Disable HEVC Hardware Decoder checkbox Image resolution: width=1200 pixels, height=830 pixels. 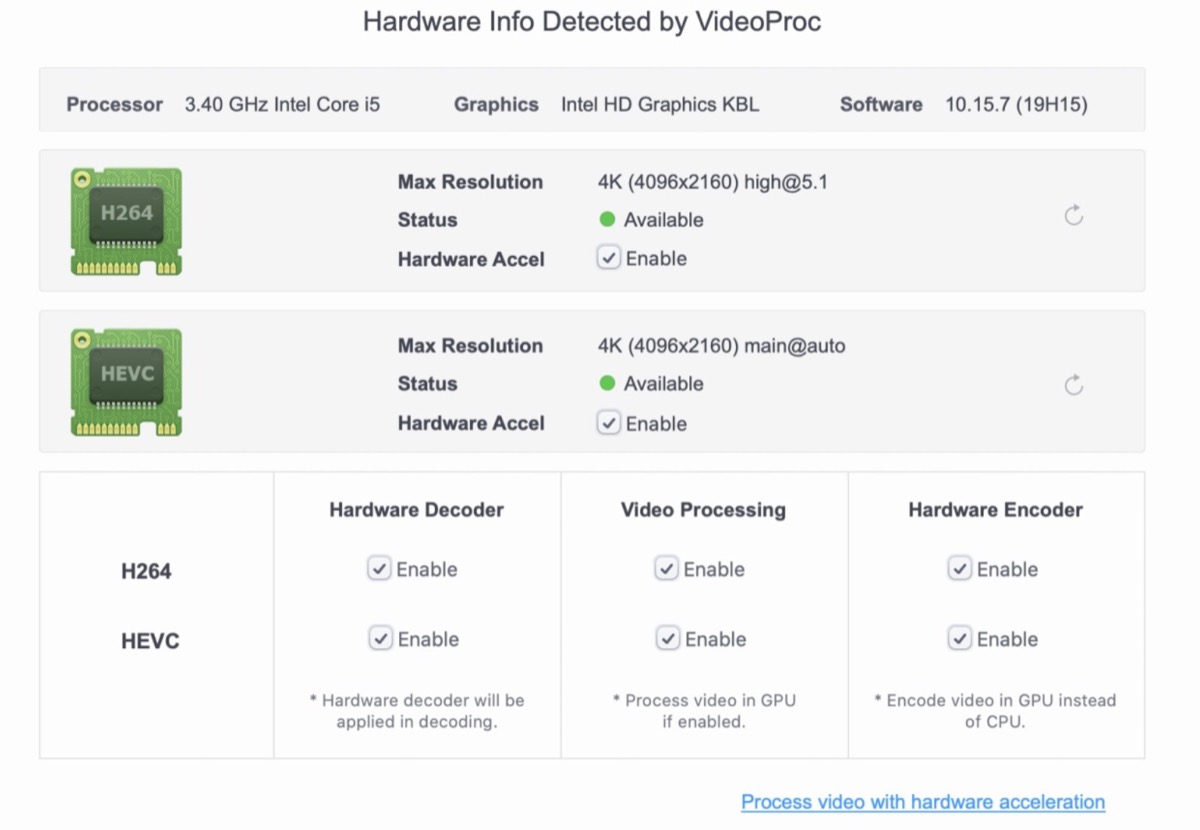[380, 639]
